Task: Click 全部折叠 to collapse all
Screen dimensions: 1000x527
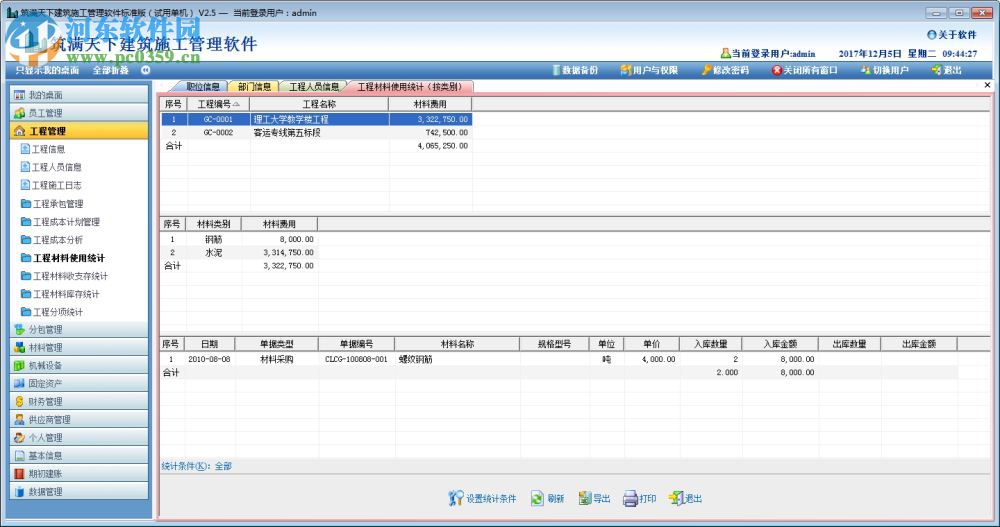Action: coord(111,70)
